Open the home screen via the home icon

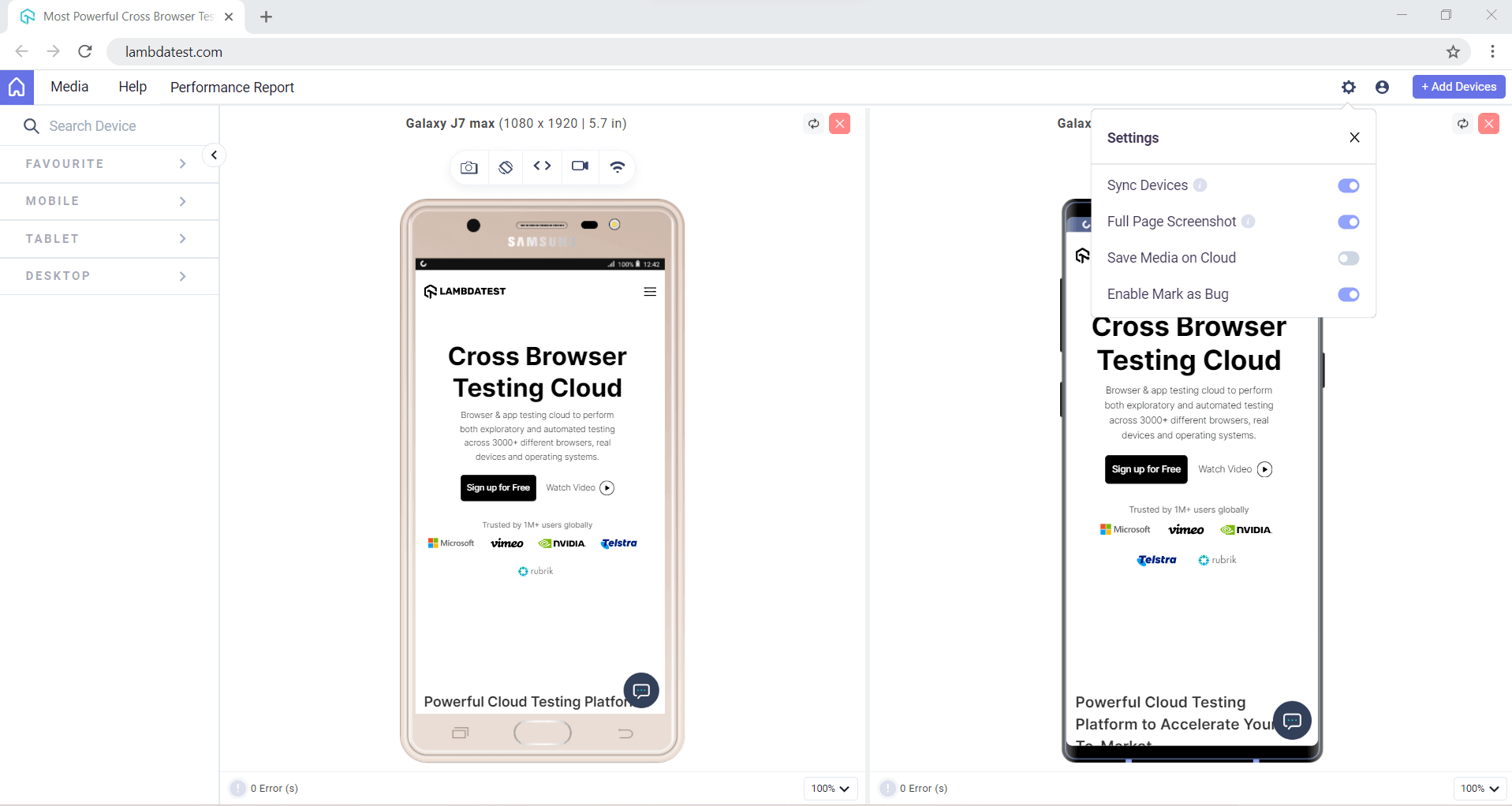point(16,87)
